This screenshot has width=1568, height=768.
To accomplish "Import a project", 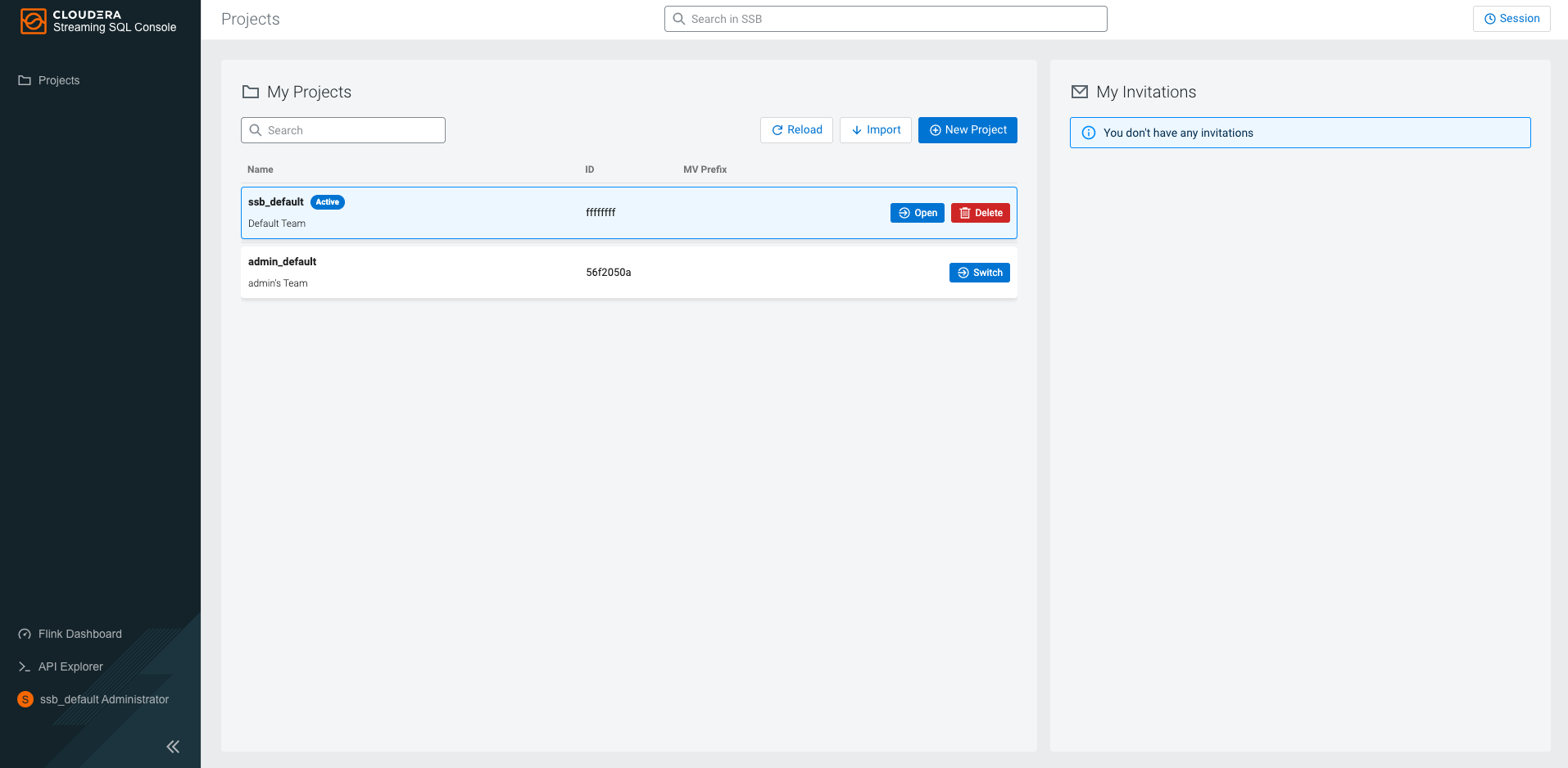I will coord(875,130).
